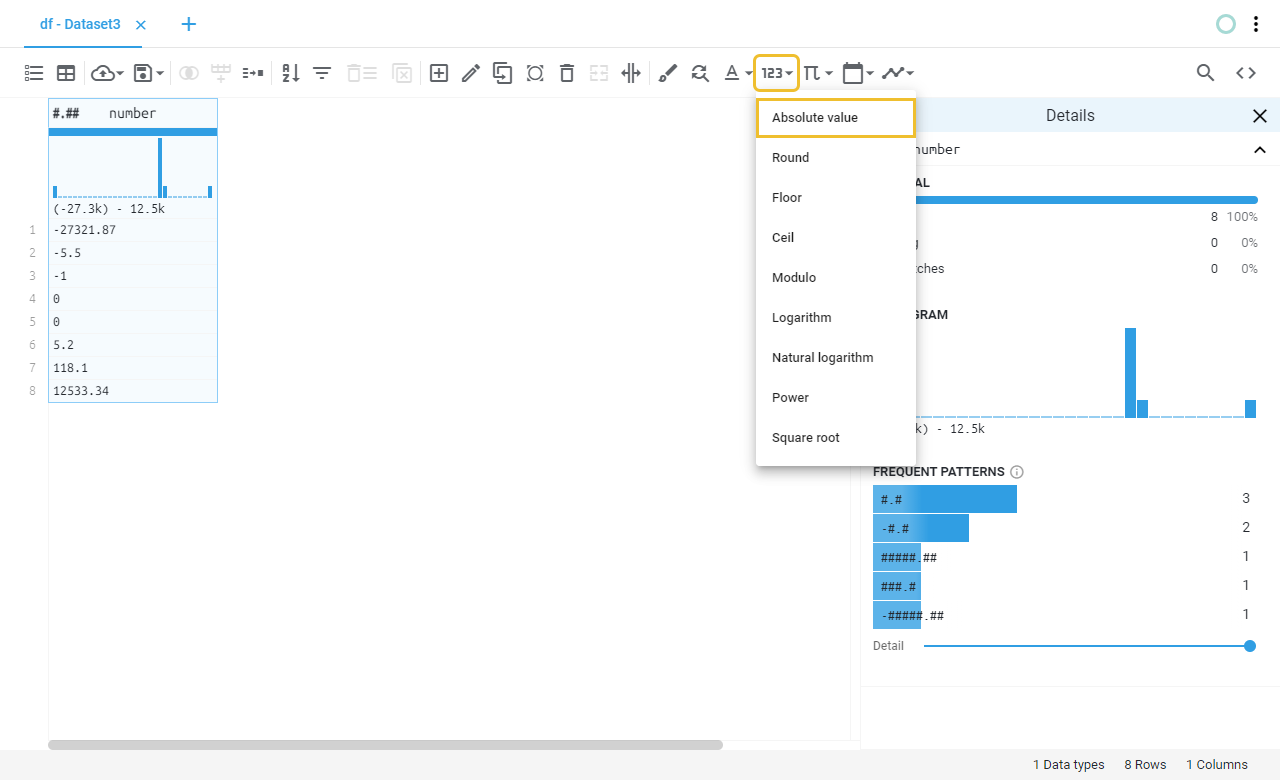Open the sort rows tool
The width and height of the screenshot is (1280, 780).
291,73
